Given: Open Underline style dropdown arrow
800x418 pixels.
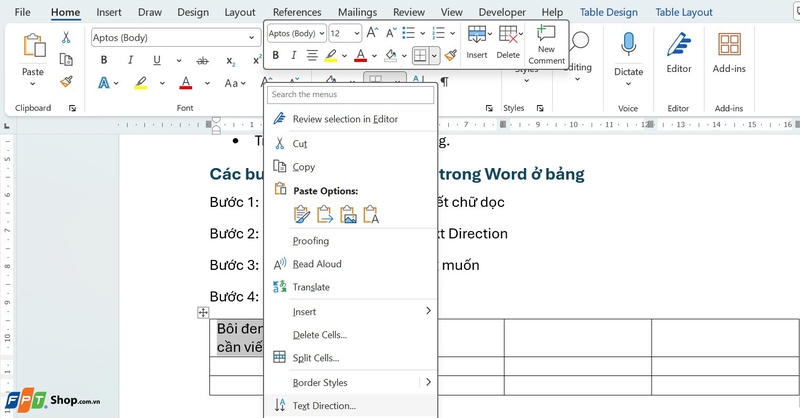Looking at the screenshot, I should pos(179,61).
